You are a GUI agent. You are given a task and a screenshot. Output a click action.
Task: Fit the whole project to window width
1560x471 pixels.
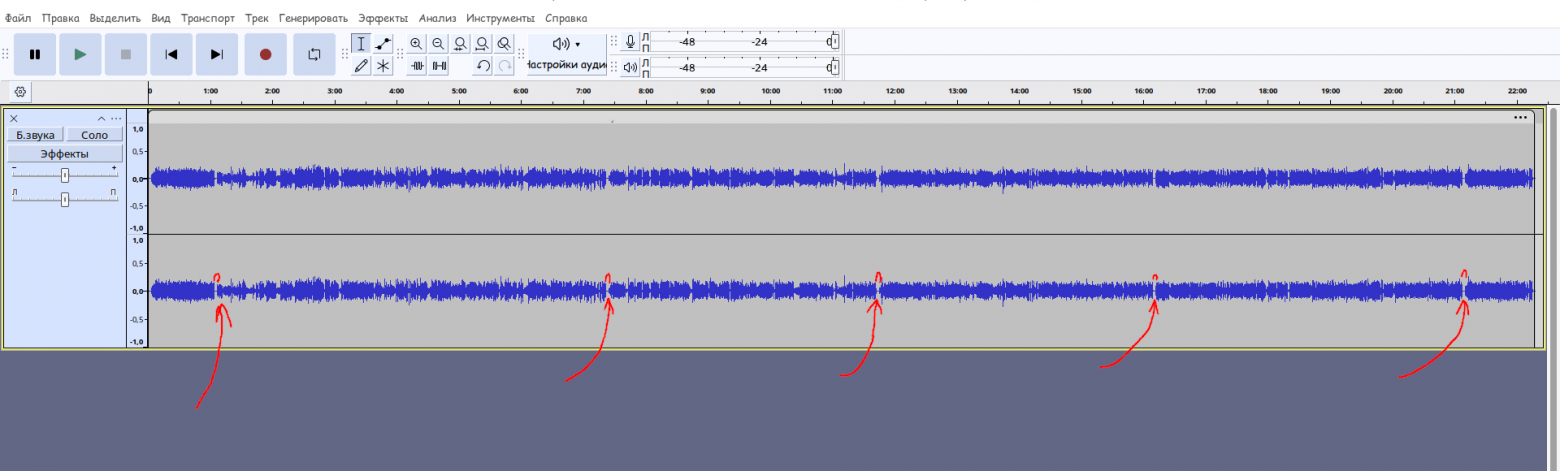482,44
